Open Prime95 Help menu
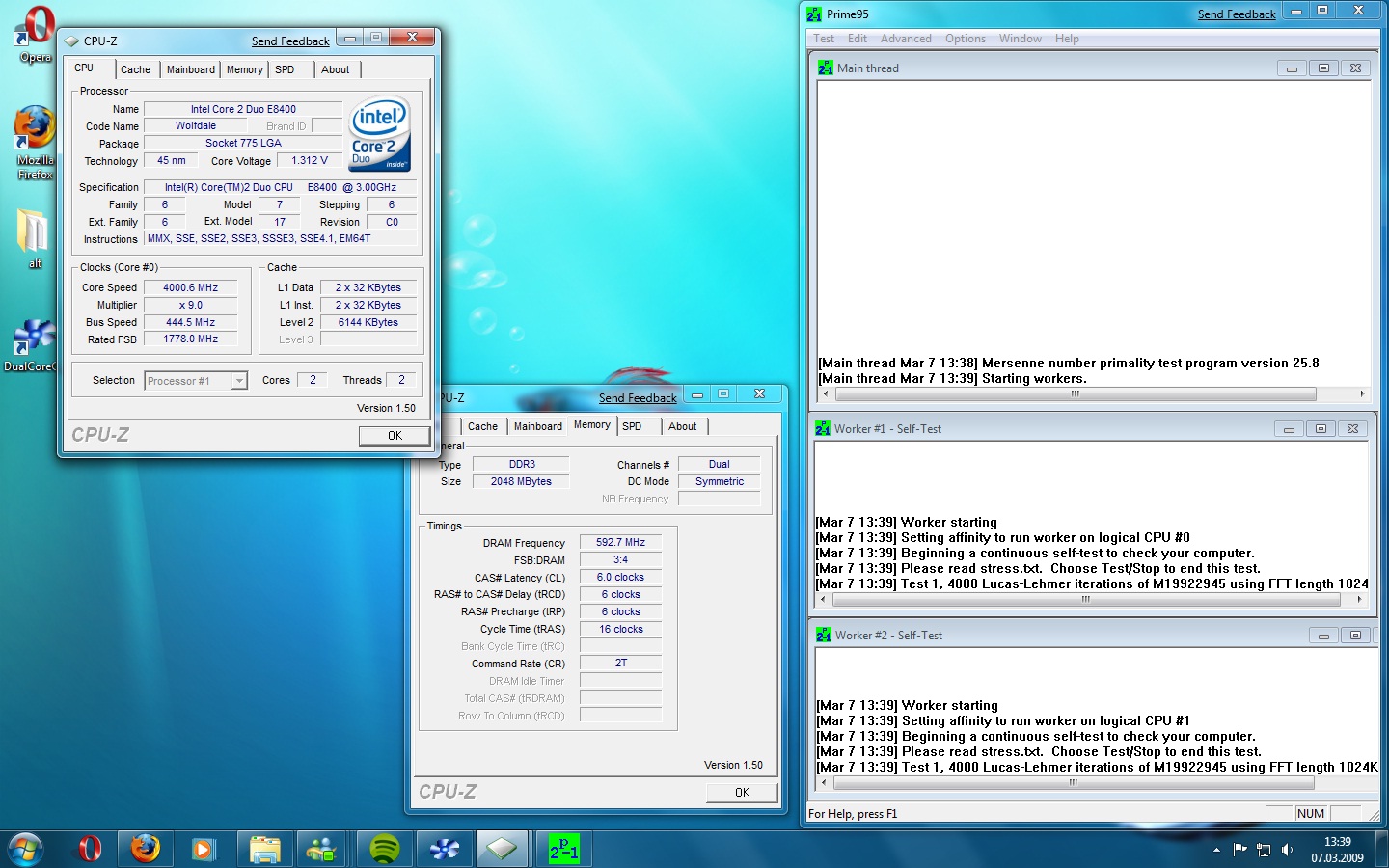Image resolution: width=1389 pixels, height=868 pixels. tap(1067, 39)
